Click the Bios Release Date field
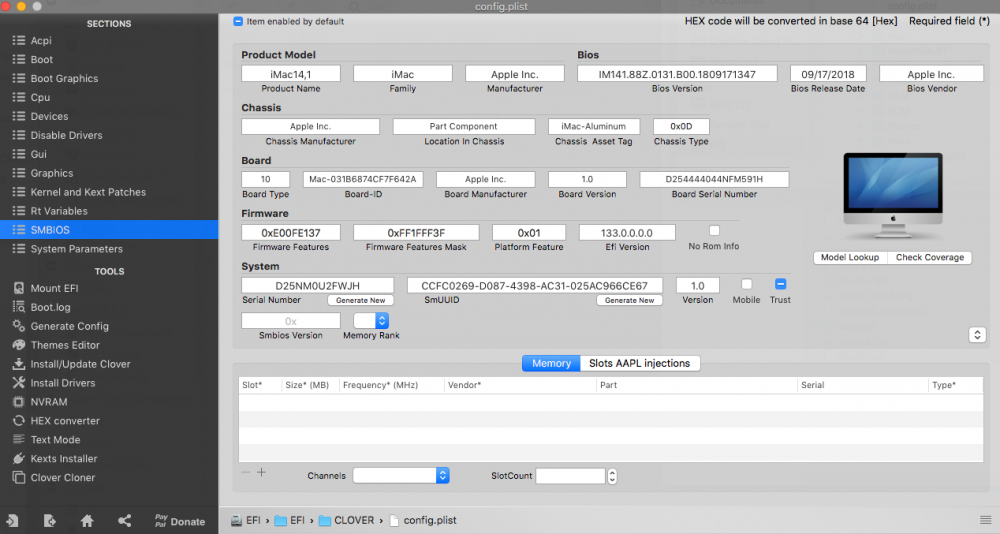1000x534 pixels. tap(828, 74)
